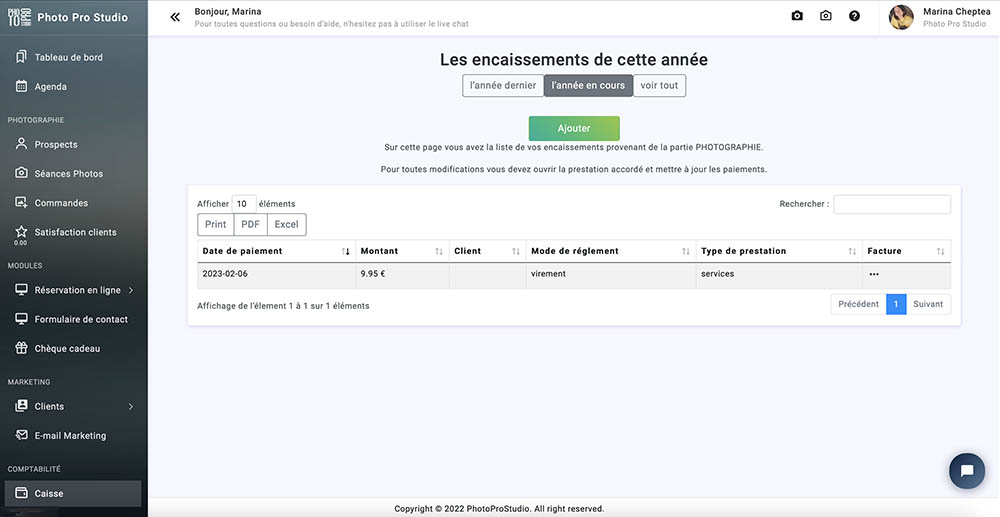Click the filled camera icon in header
This screenshot has height=517, width=1000.
coord(797,16)
